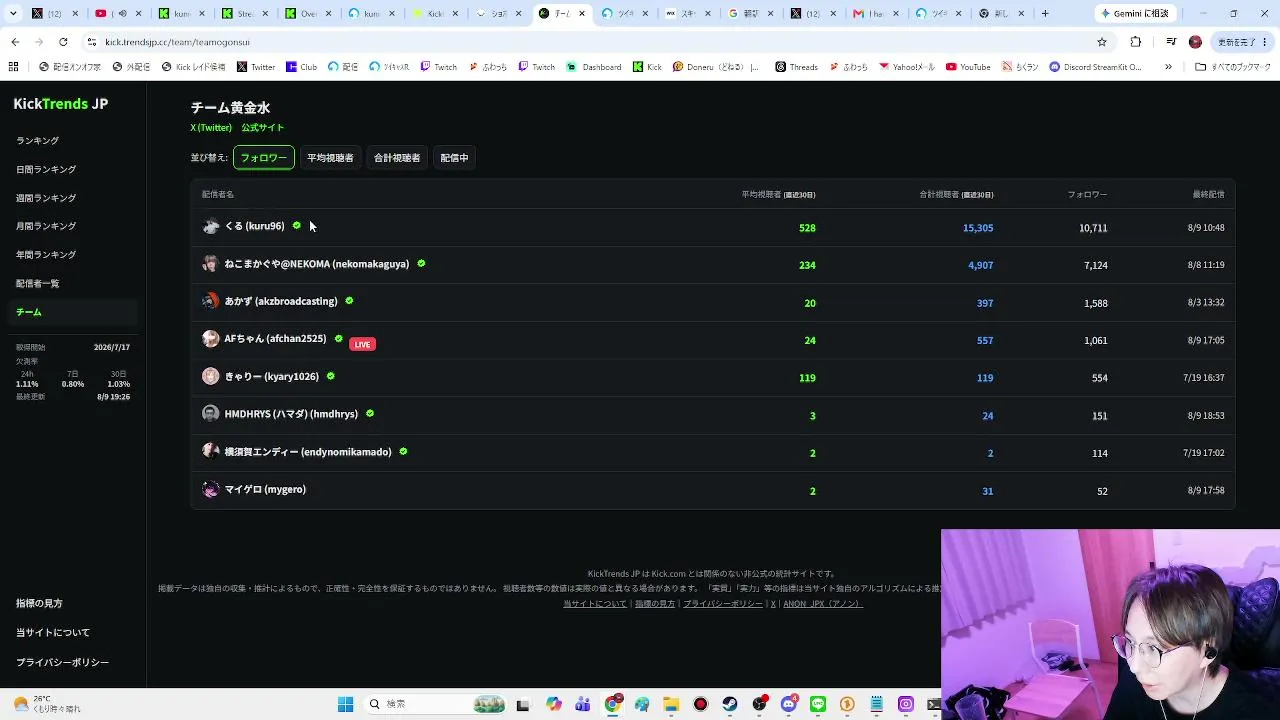1280x720 pixels.
Task: Open the Task View icon in the taskbar
Action: pos(522,704)
